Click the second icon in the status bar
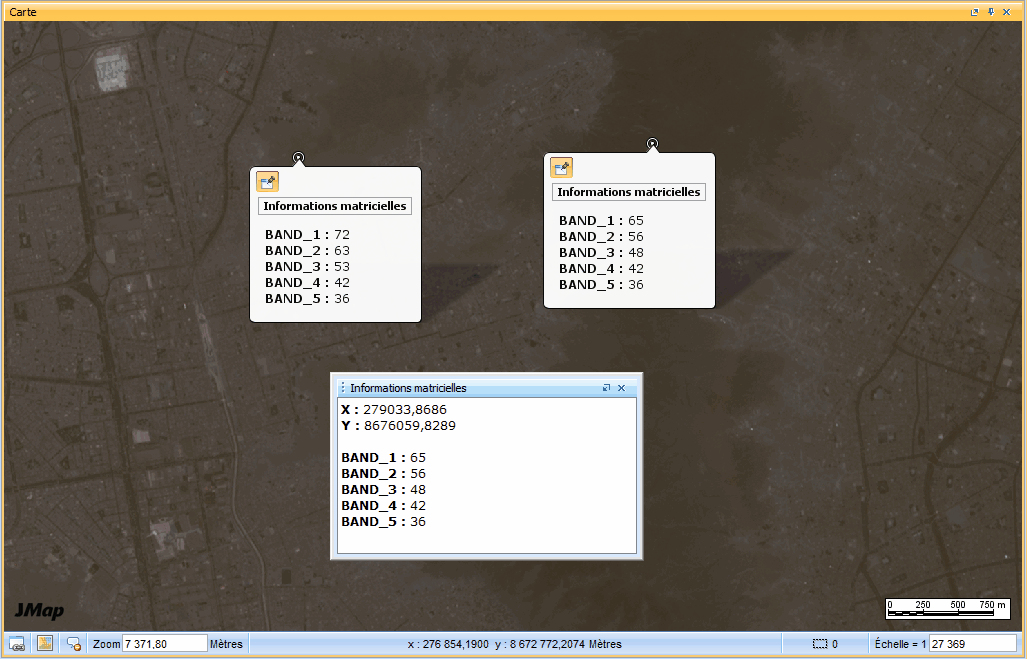Viewport: 1027px width, 659px height. click(45, 643)
